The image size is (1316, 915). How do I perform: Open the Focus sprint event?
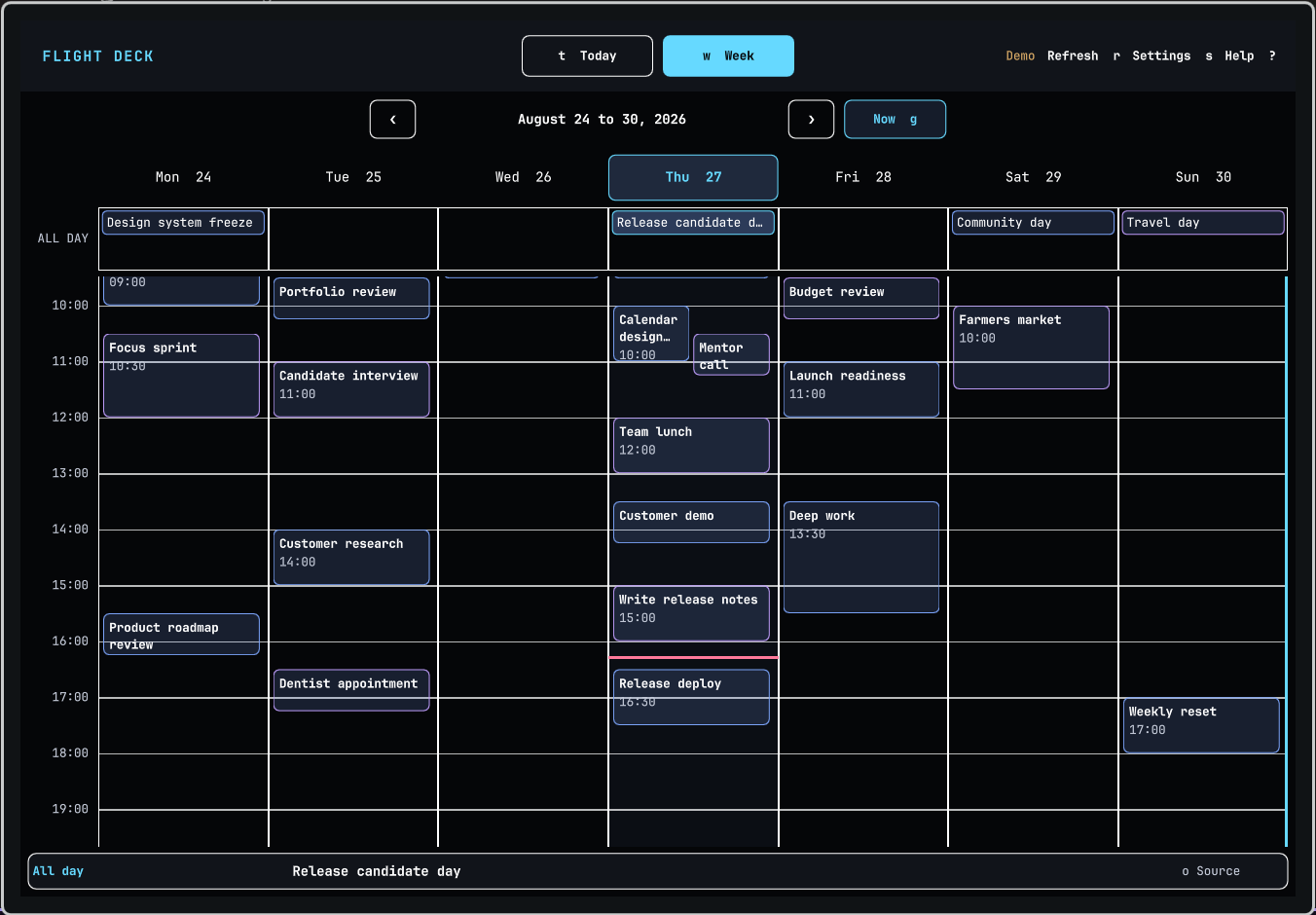coord(181,376)
